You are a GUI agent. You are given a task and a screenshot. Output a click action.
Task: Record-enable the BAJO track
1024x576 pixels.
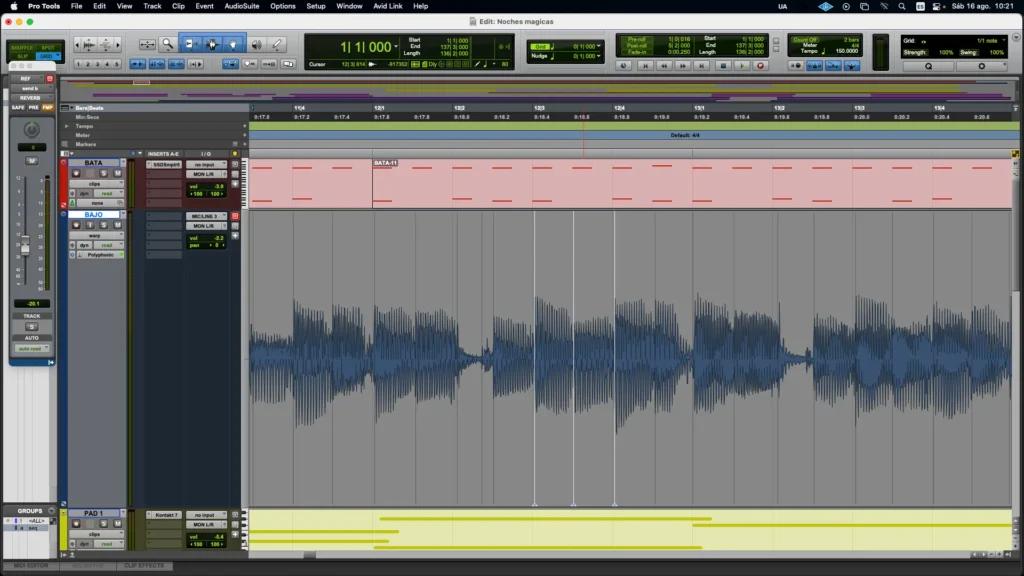(76, 225)
